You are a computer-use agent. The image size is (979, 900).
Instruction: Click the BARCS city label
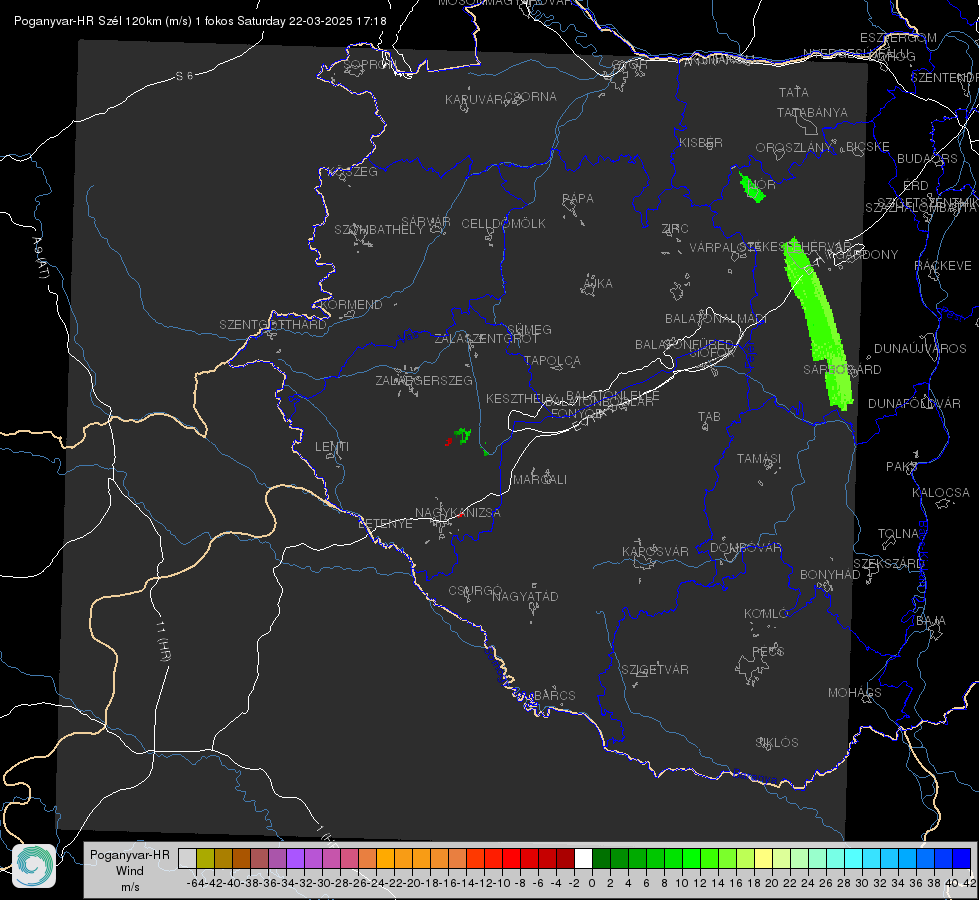554,695
